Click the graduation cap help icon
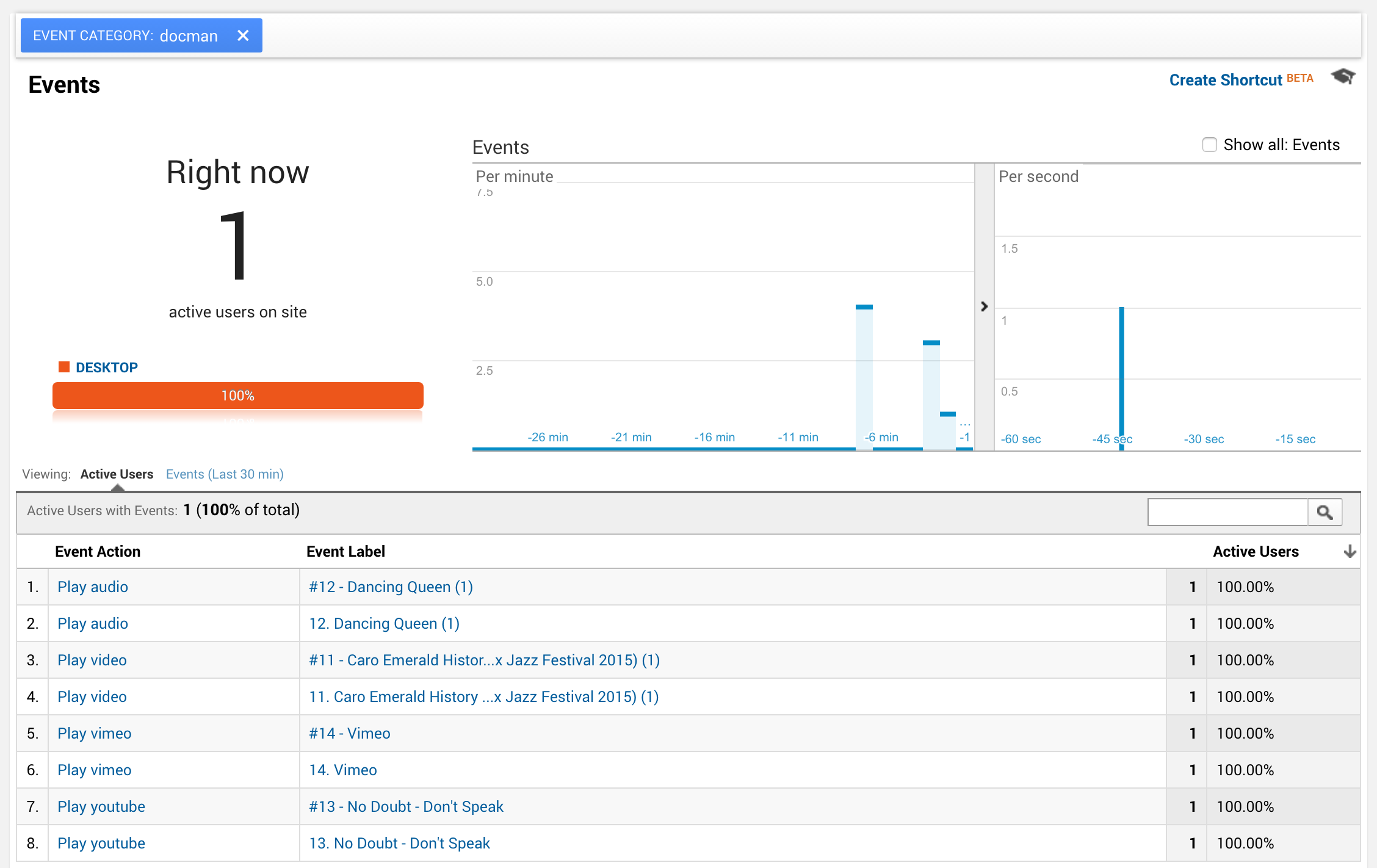This screenshot has width=1377, height=868. click(1343, 78)
